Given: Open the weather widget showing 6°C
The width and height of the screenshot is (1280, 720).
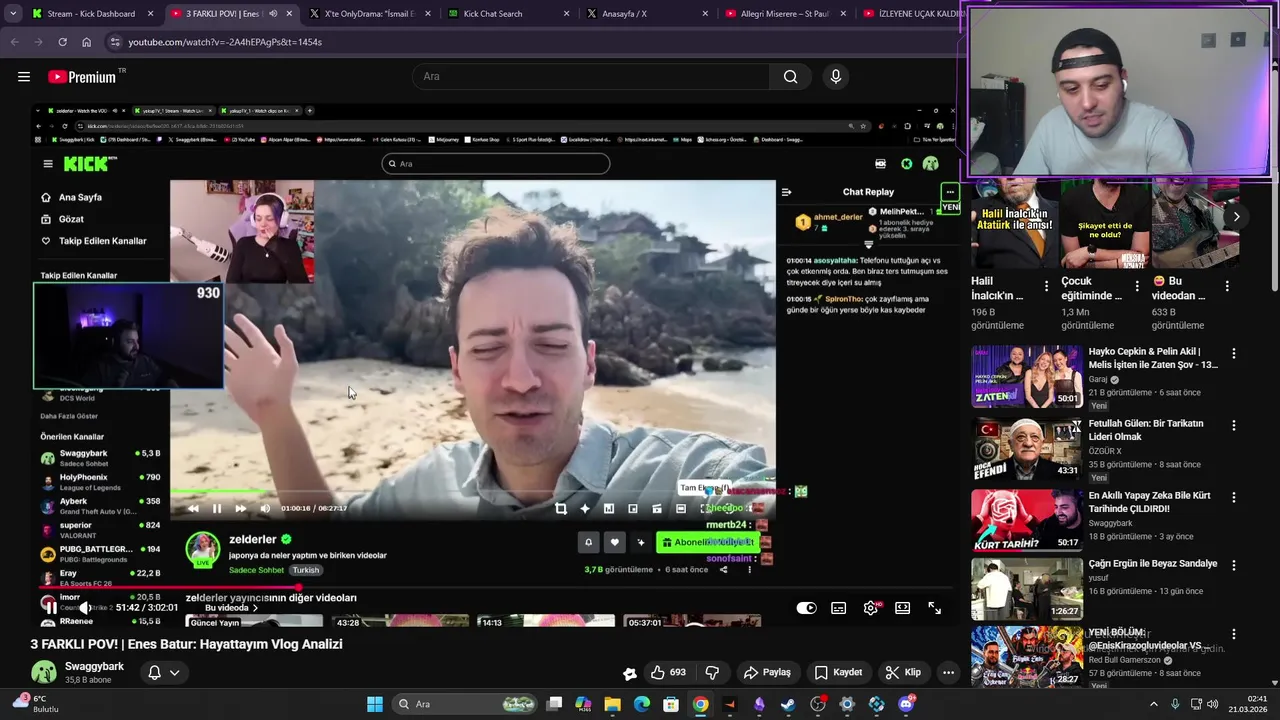Looking at the screenshot, I should click(36, 704).
